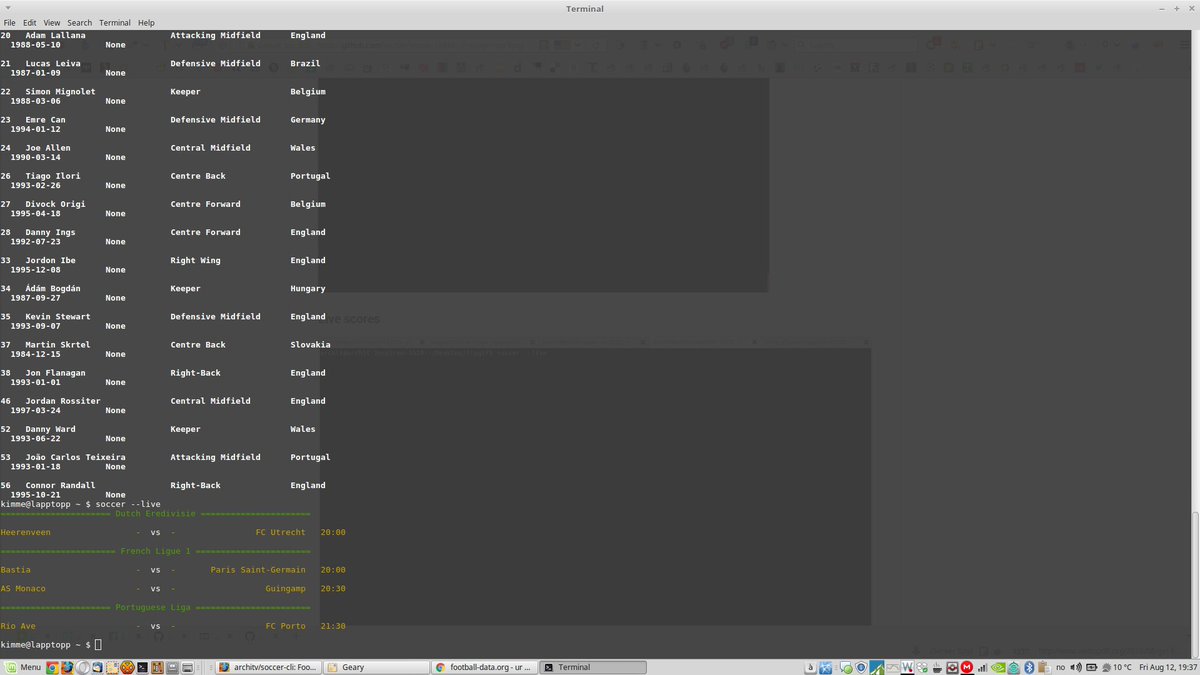Open the View menu in Terminal

[52, 22]
